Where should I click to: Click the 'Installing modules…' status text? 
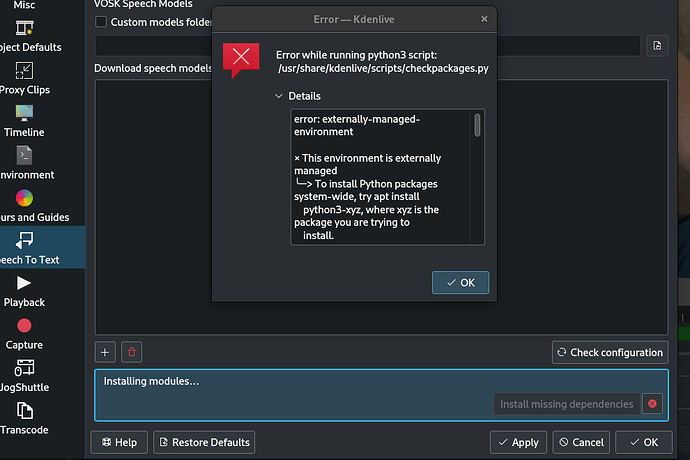tap(151, 381)
